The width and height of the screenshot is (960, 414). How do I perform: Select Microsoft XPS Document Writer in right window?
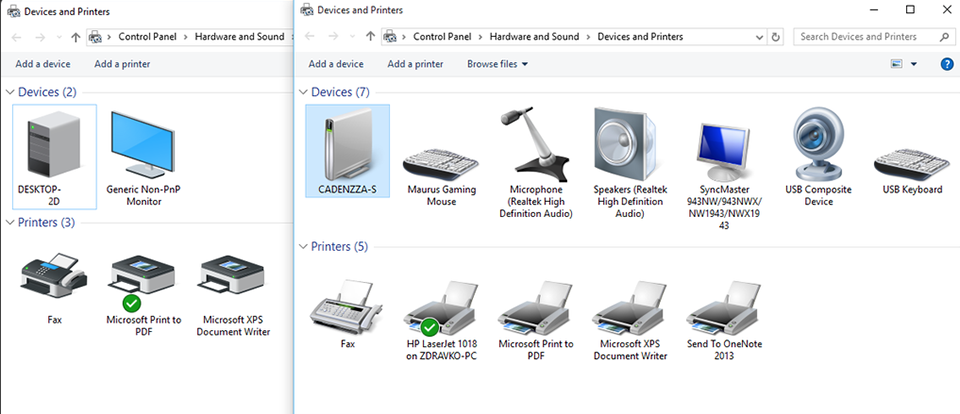(x=630, y=320)
